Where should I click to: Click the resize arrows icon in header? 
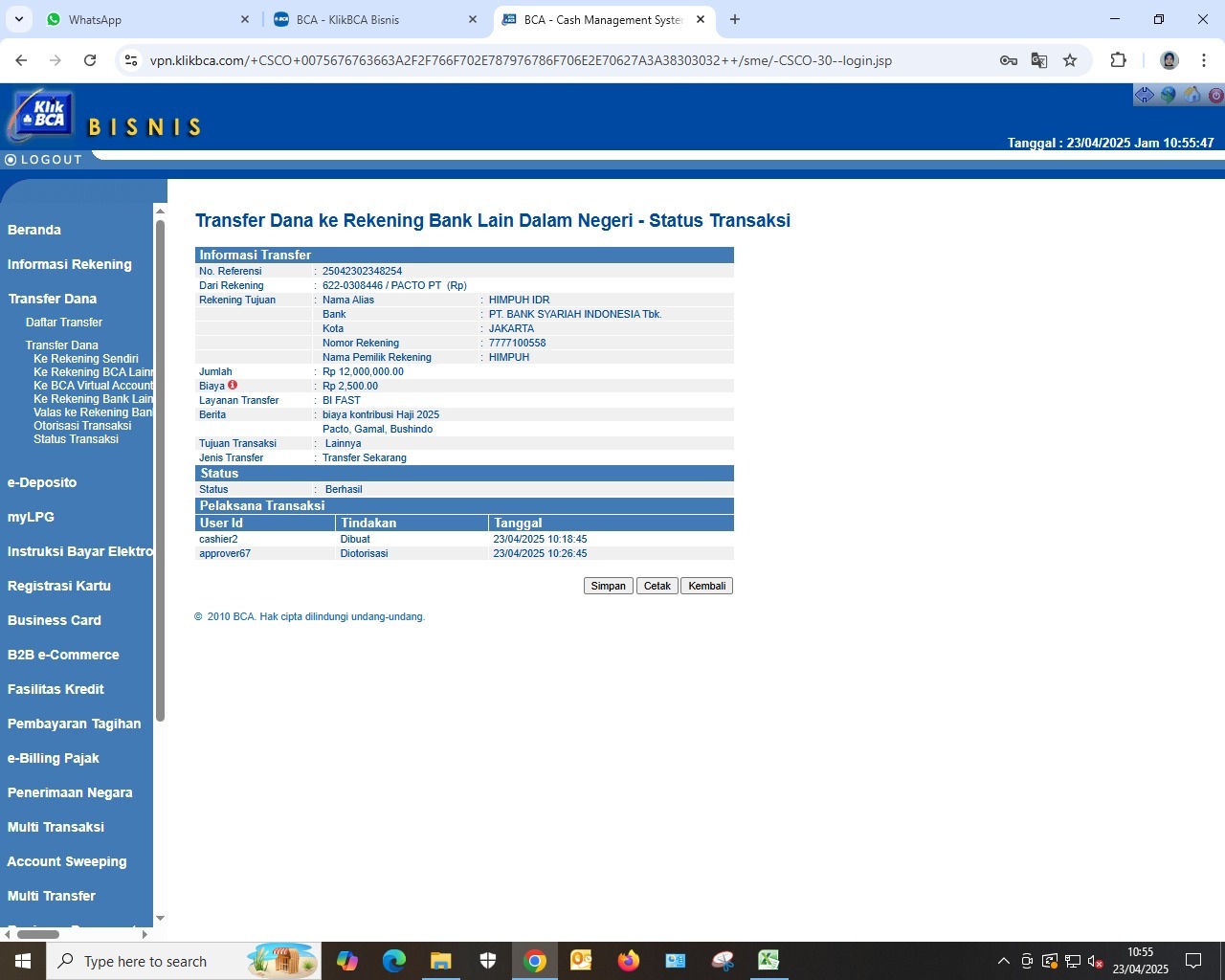pyautogui.click(x=1144, y=95)
